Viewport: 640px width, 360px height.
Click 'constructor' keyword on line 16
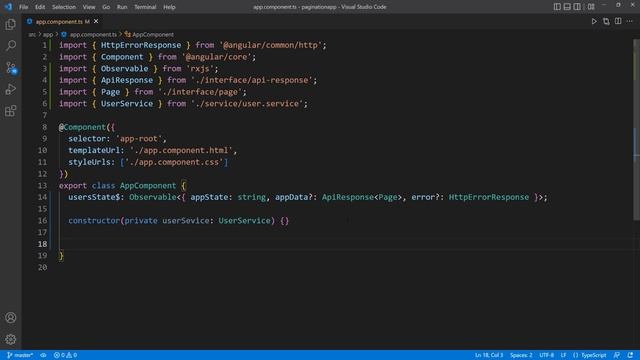(94, 221)
